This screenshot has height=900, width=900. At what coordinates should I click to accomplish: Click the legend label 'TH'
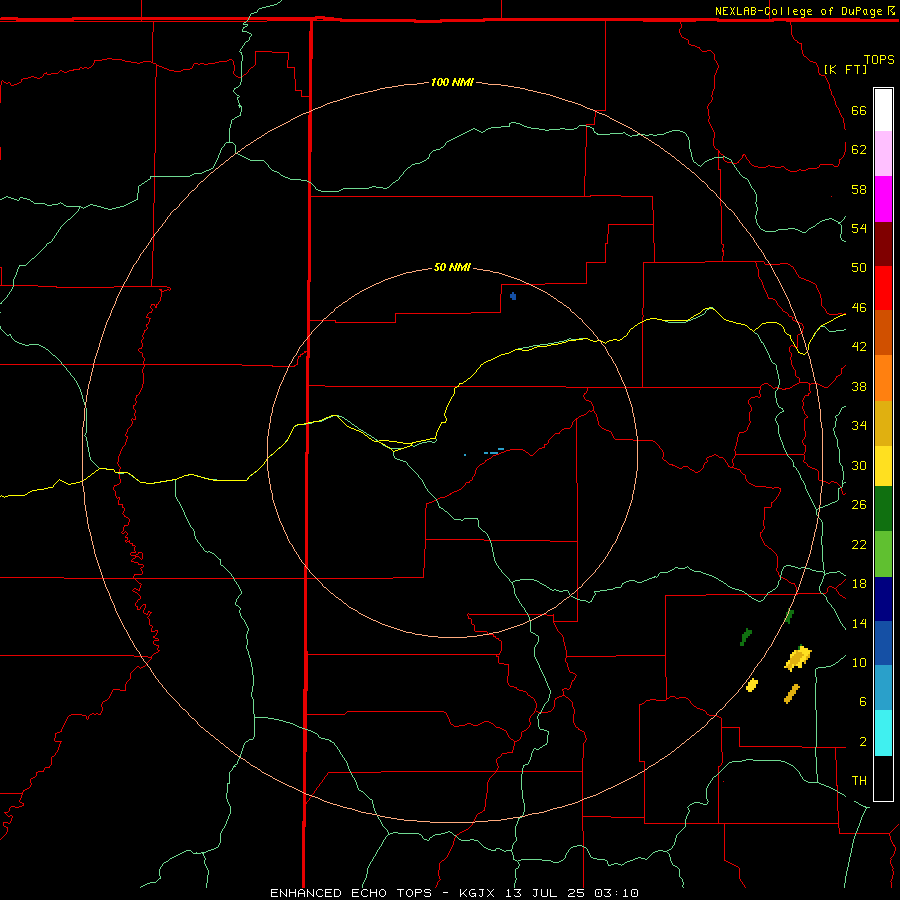[859, 781]
